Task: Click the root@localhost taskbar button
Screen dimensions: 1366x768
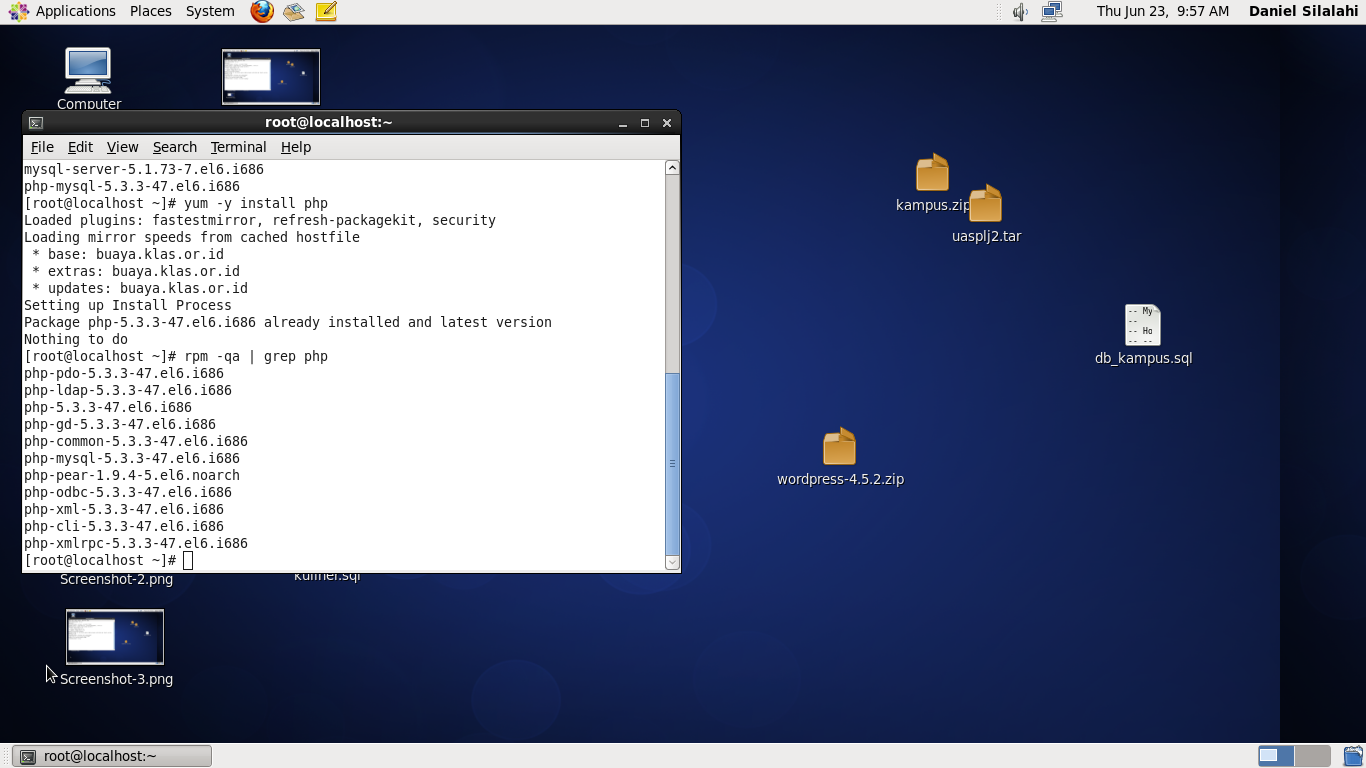Action: pyautogui.click(x=110, y=756)
